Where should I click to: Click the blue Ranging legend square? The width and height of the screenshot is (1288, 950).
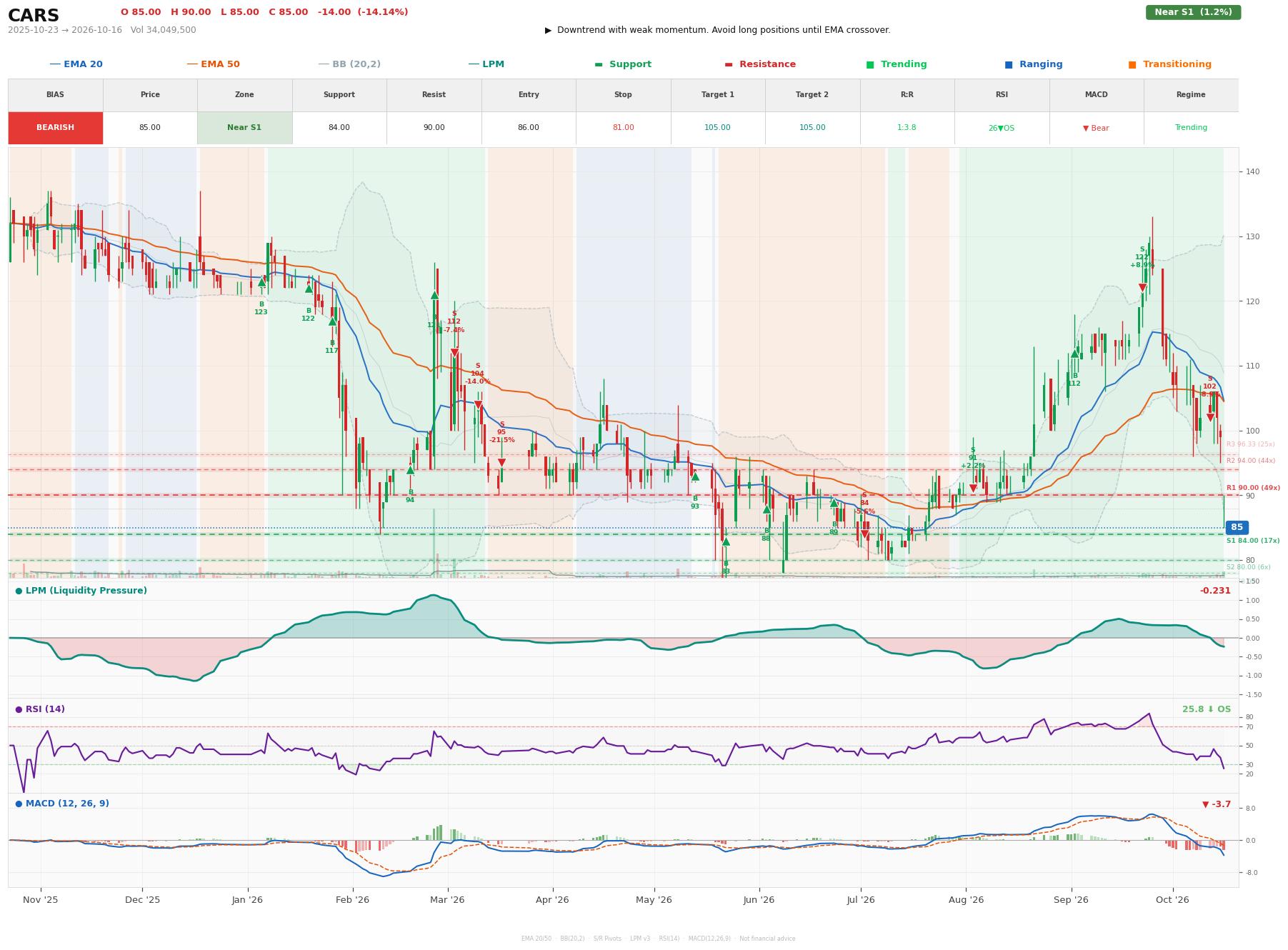[1009, 64]
